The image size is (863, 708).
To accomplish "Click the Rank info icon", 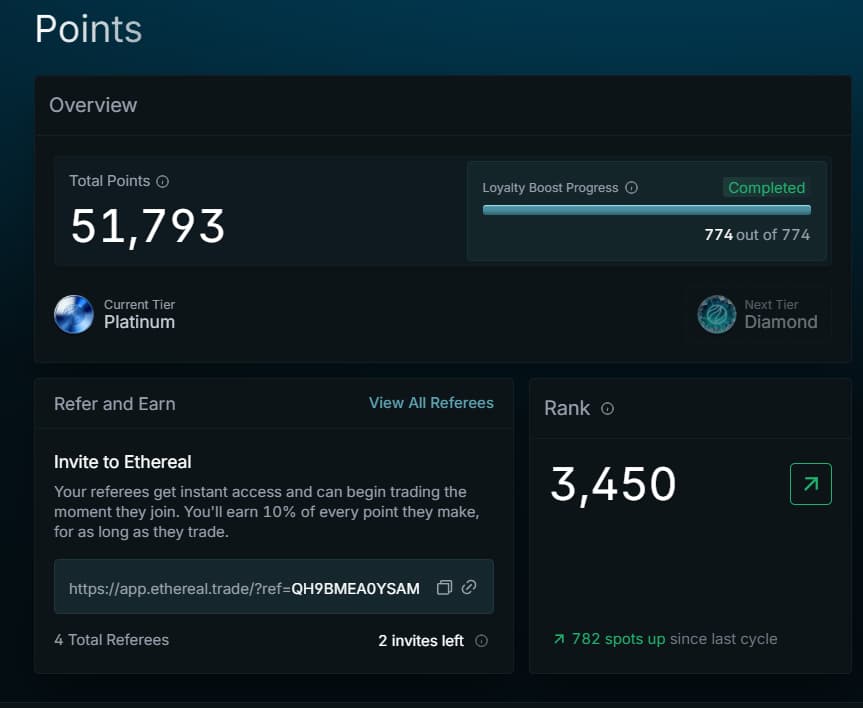I will click(607, 408).
